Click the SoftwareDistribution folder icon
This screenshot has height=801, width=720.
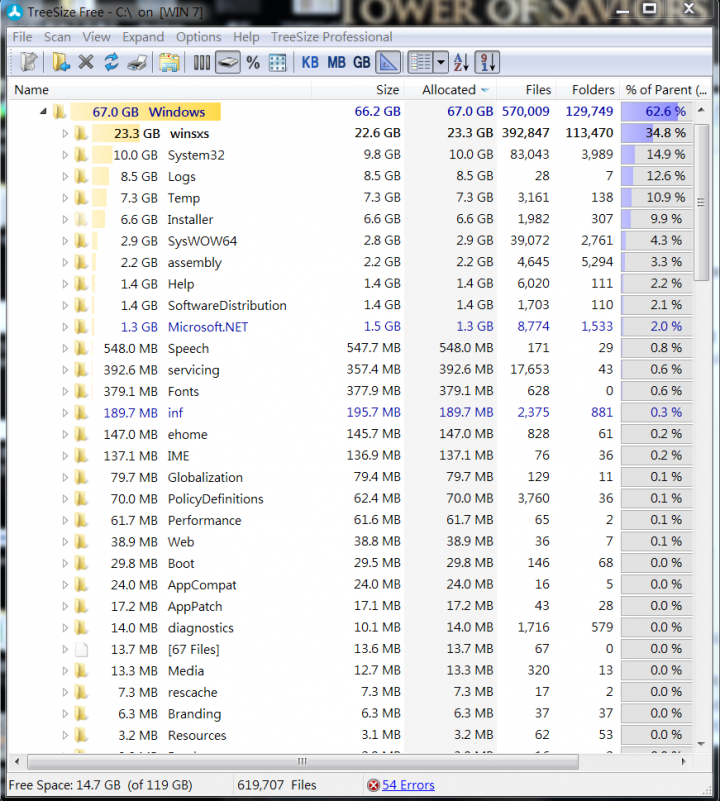(81, 305)
